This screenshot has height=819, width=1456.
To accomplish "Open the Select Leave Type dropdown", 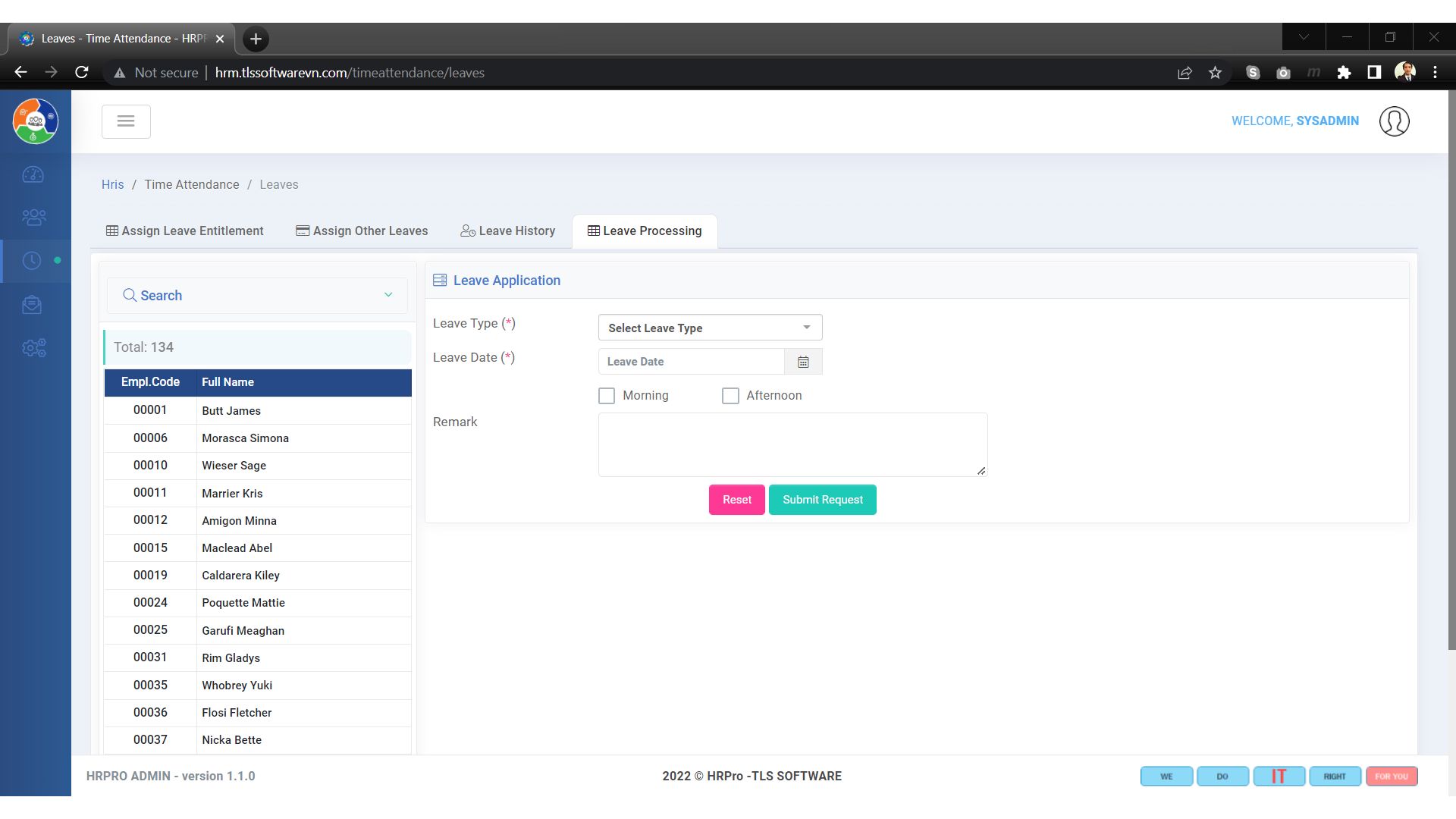I will pyautogui.click(x=710, y=328).
